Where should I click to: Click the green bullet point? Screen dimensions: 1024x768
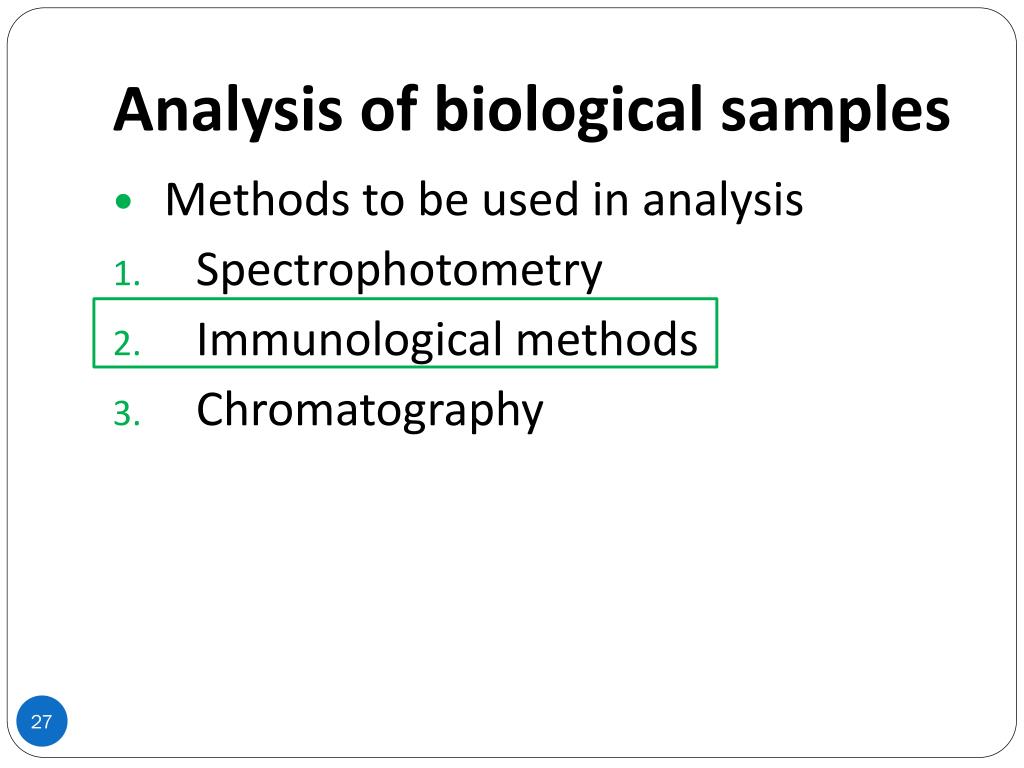click(x=123, y=201)
